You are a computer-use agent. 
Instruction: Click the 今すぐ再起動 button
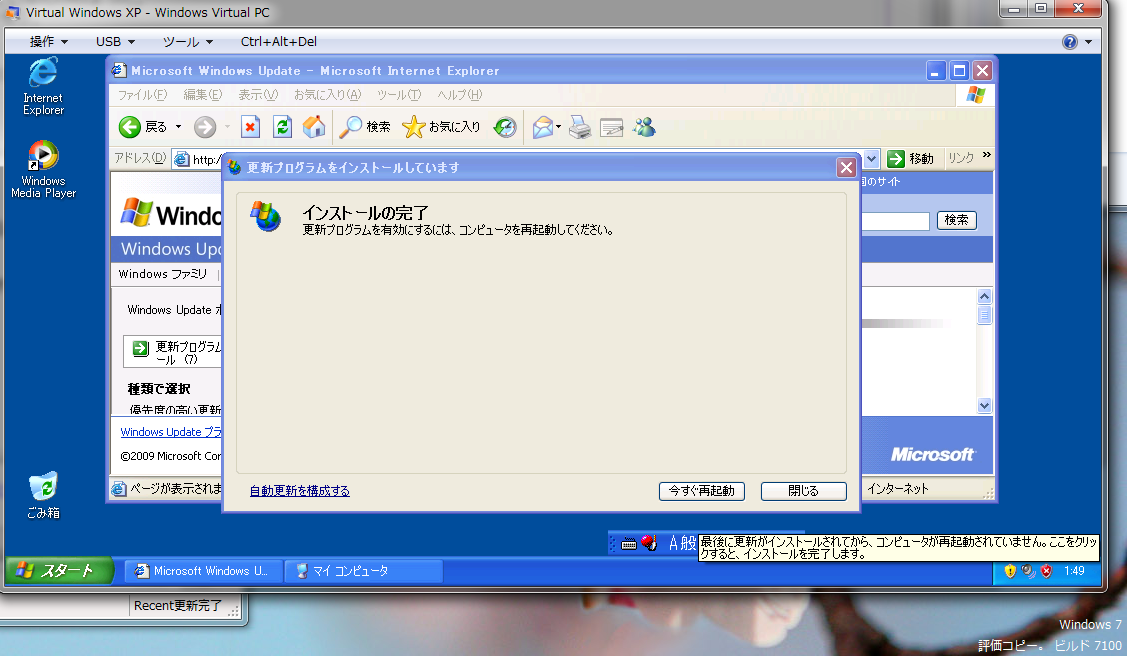pos(702,491)
